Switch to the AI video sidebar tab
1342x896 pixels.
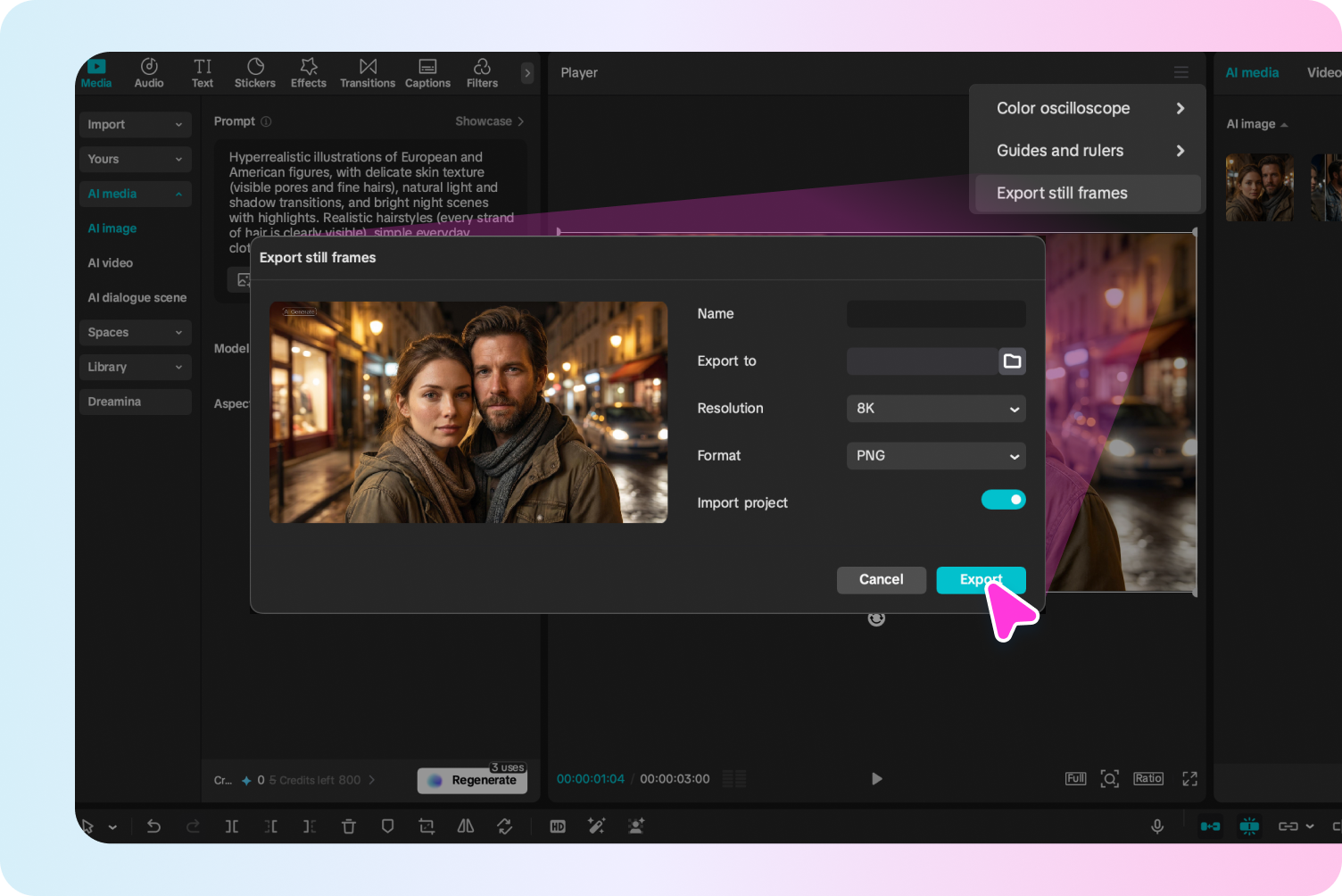pos(110,262)
